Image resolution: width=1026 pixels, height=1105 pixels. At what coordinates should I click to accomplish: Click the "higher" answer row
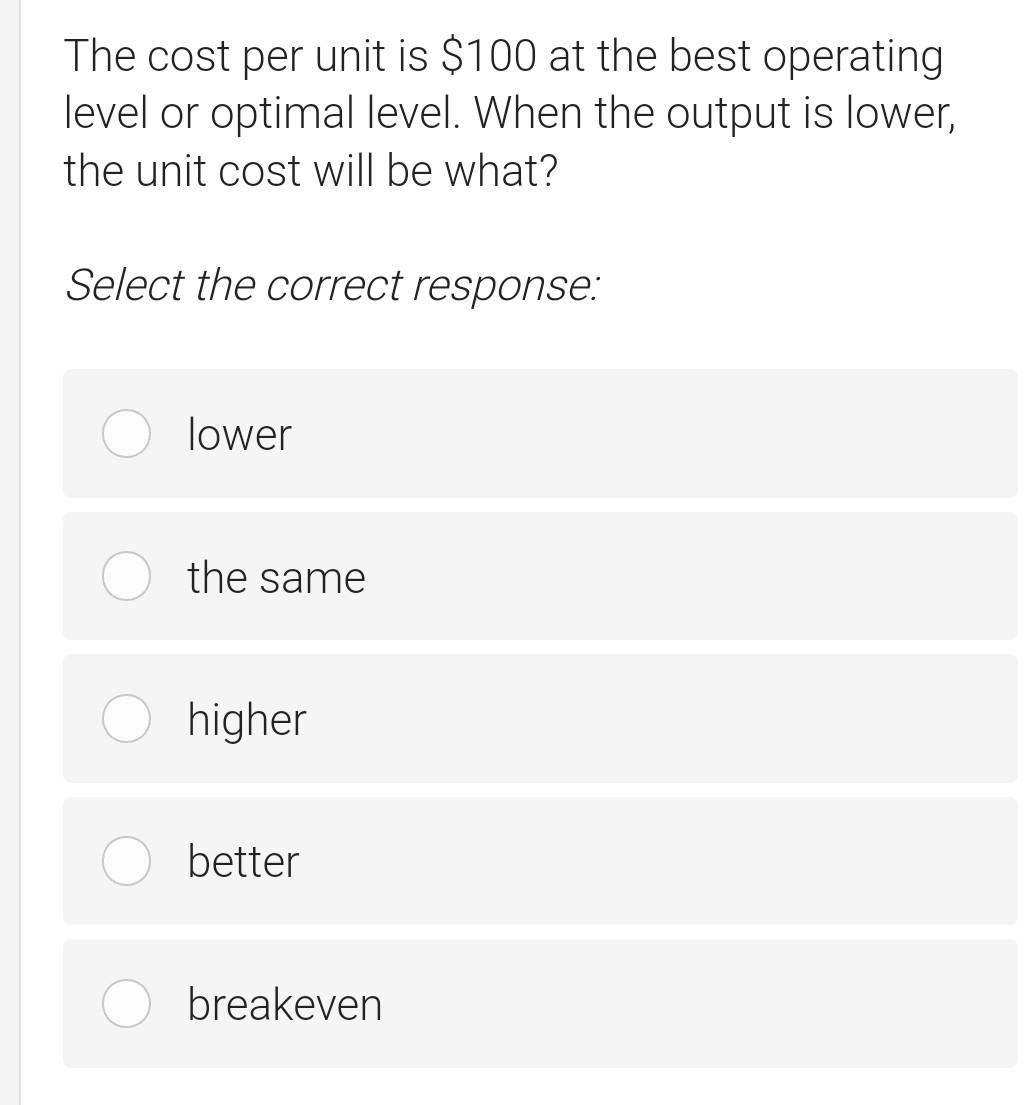click(x=540, y=718)
